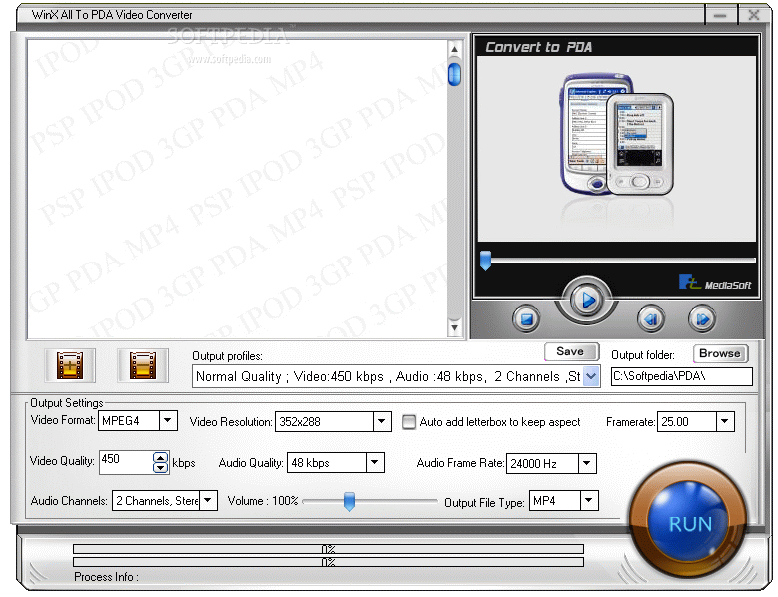Click the Convert to PDA heading
The width and height of the screenshot is (778, 597).
click(x=538, y=47)
